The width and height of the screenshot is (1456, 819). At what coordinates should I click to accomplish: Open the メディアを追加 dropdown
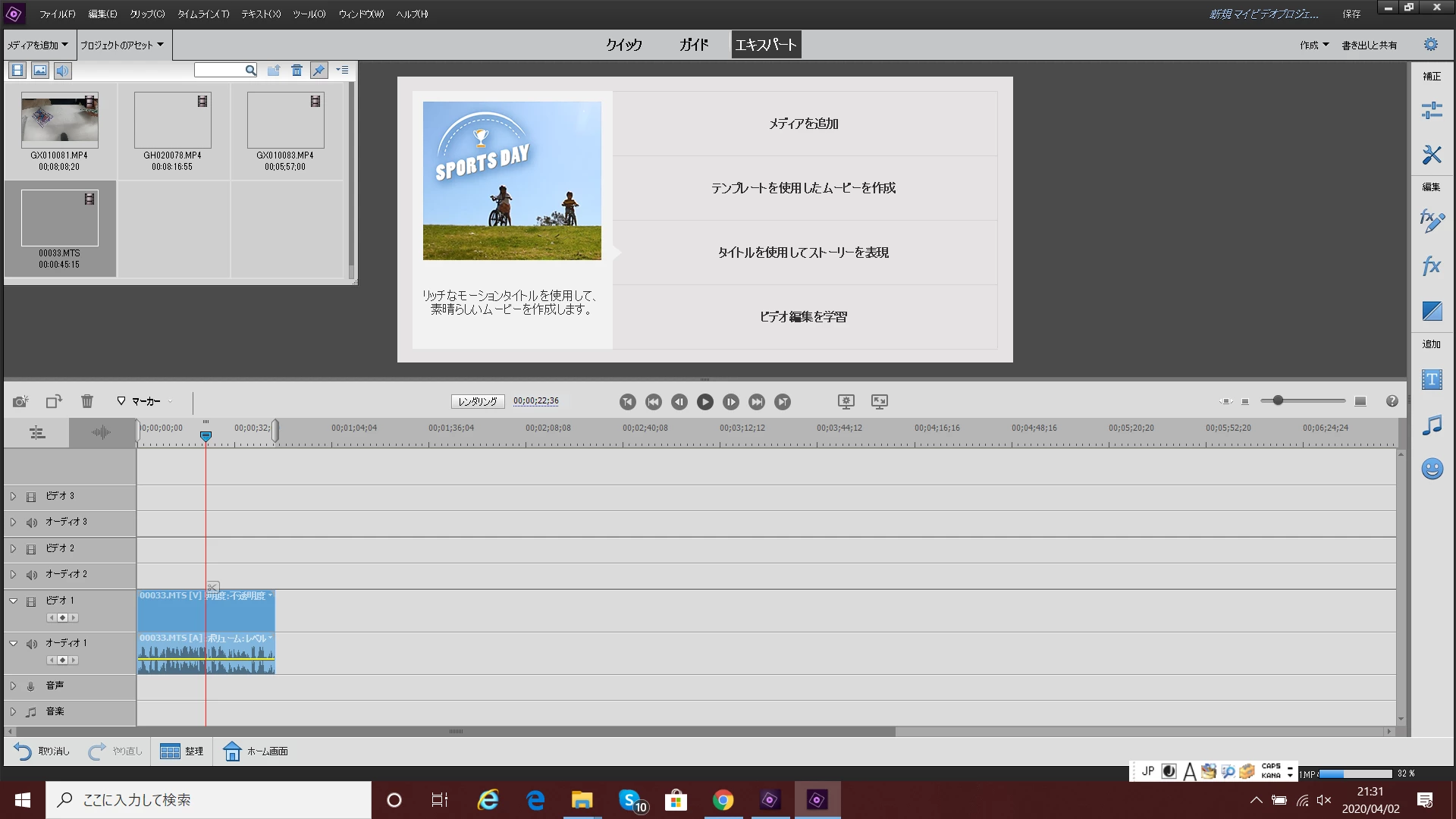tap(38, 45)
